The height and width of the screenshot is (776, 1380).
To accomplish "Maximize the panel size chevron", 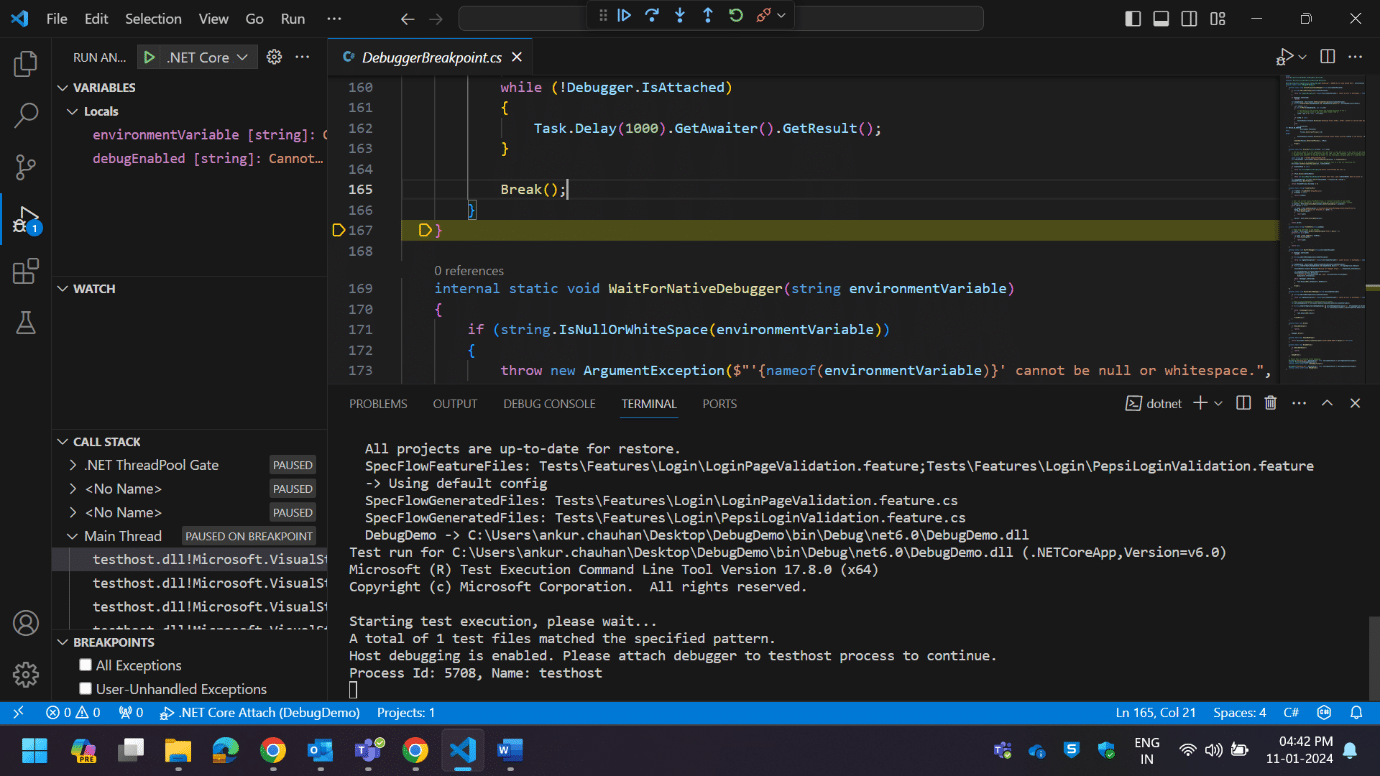I will click(1327, 403).
